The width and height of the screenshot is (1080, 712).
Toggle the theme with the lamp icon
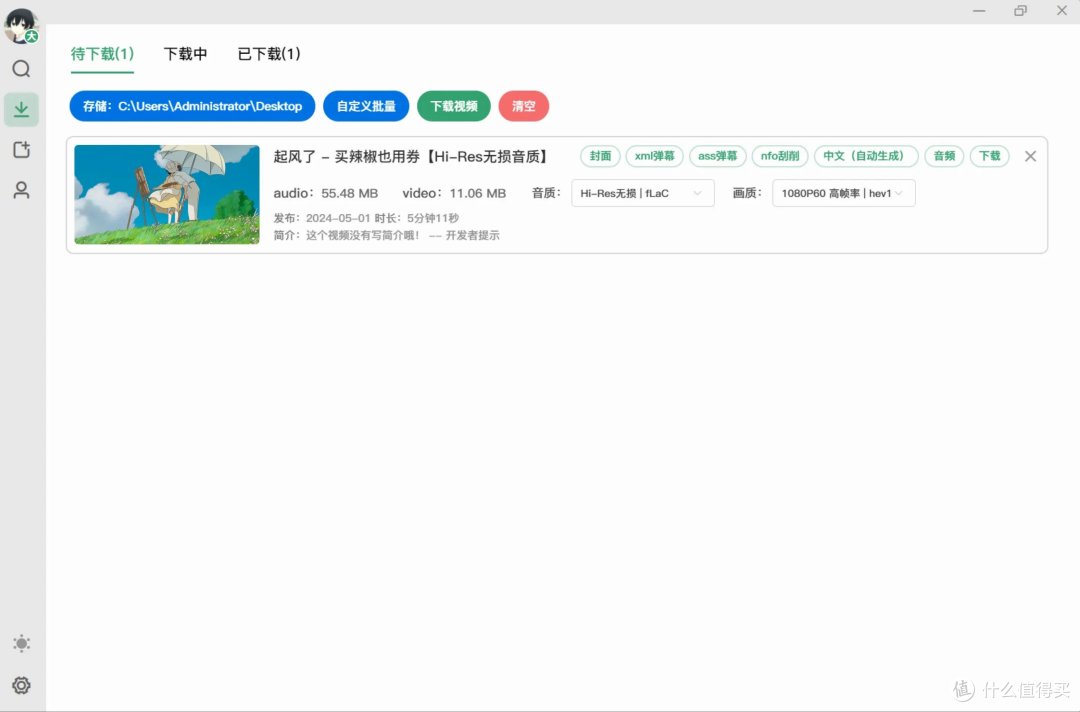tap(21, 643)
